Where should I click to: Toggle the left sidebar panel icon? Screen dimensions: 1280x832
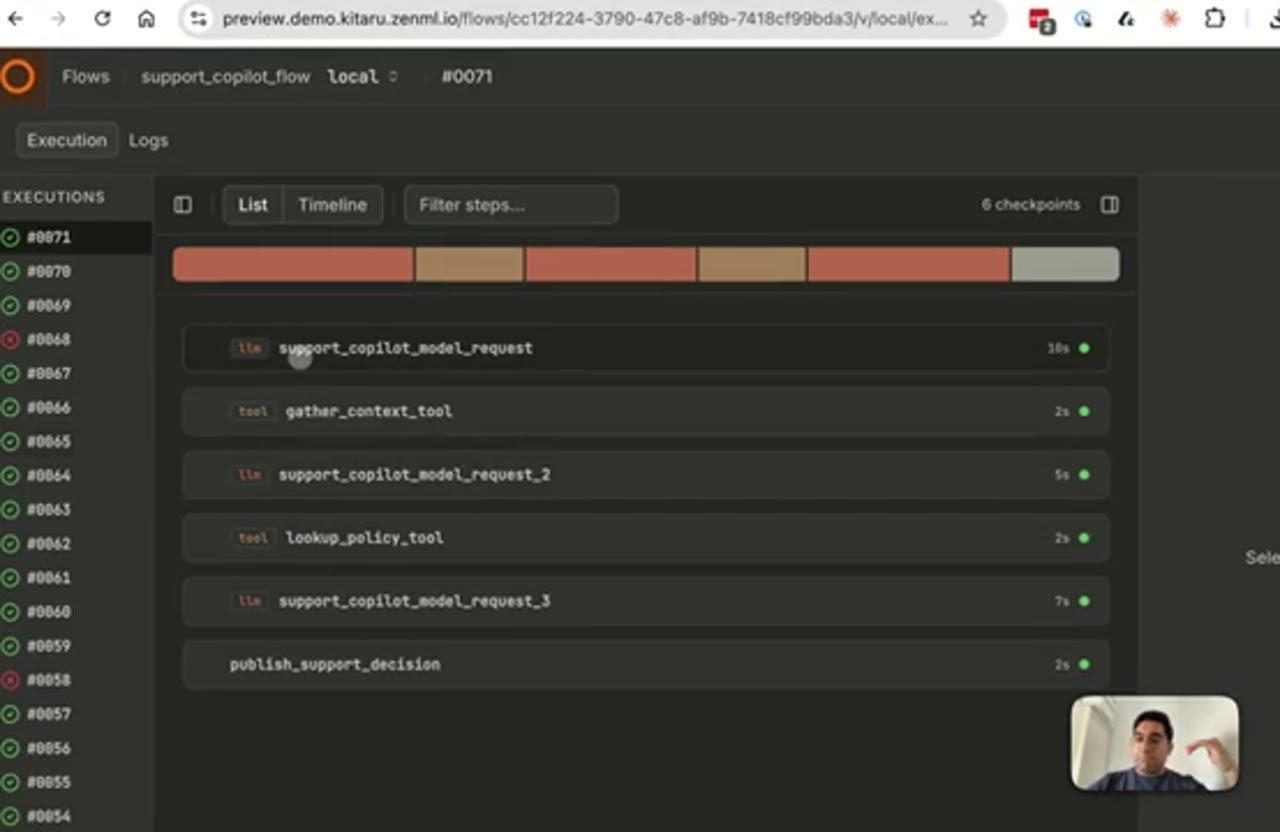183,205
